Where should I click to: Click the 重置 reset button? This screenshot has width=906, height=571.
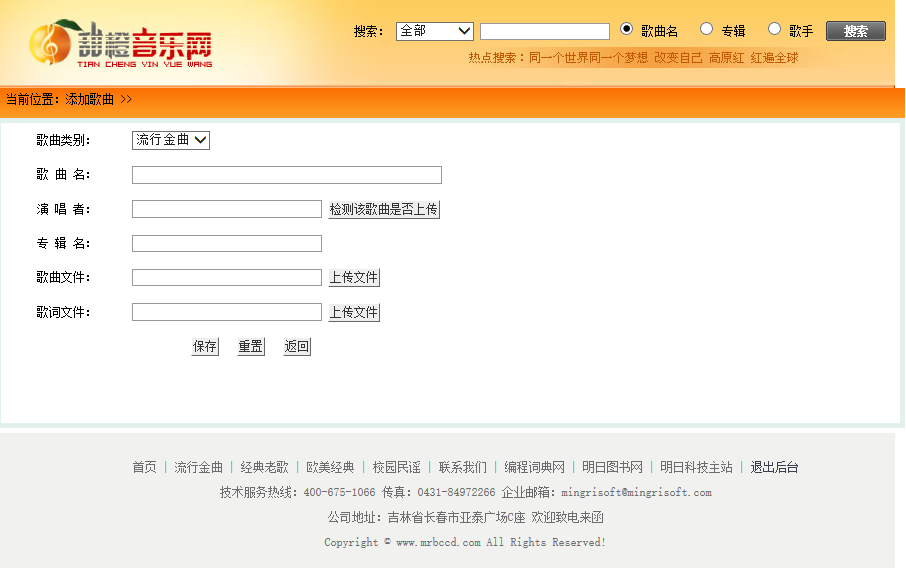(x=250, y=346)
